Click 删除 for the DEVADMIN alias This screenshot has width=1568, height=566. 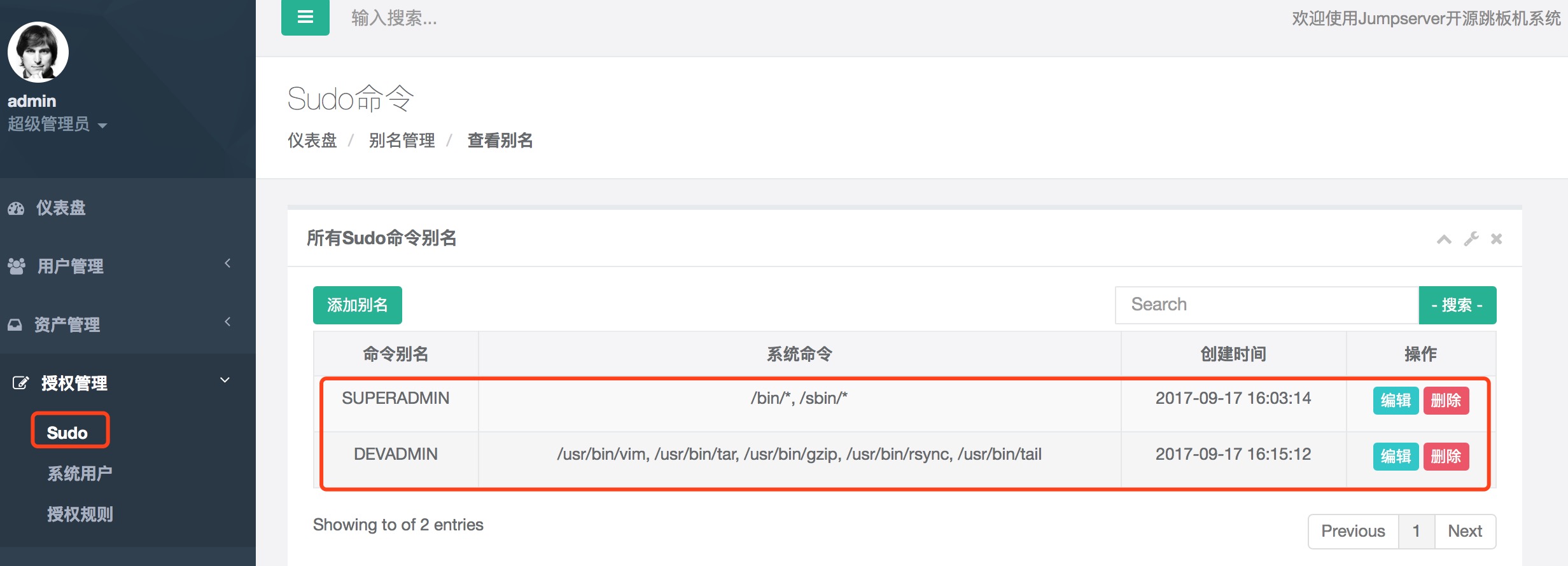[1446, 457]
